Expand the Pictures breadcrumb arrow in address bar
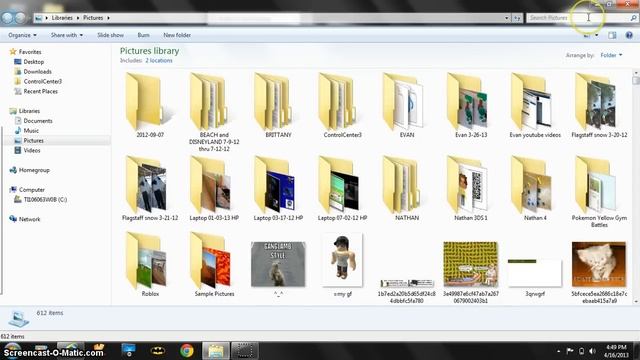 pyautogui.click(x=108, y=18)
